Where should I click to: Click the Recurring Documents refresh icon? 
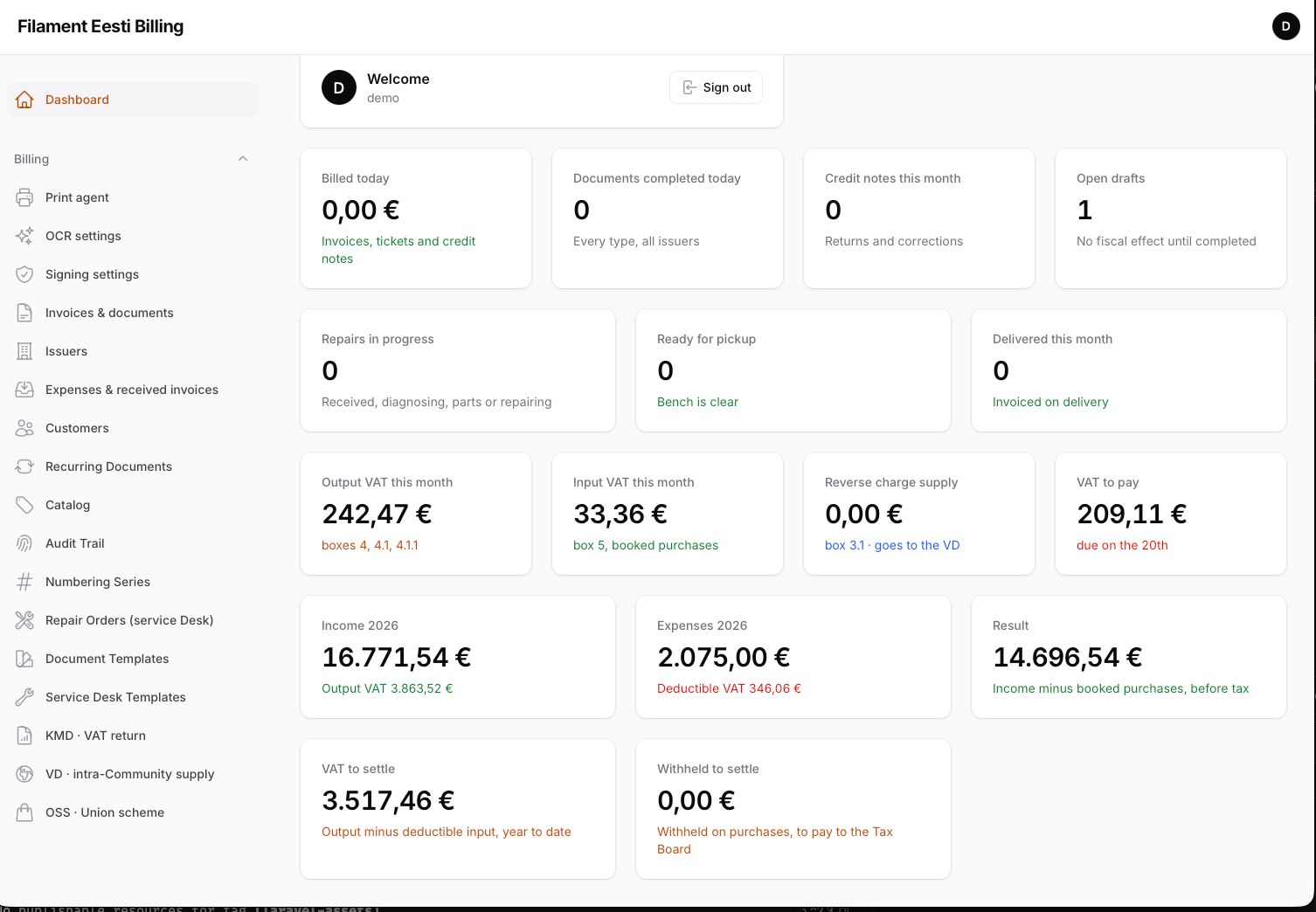coord(24,466)
